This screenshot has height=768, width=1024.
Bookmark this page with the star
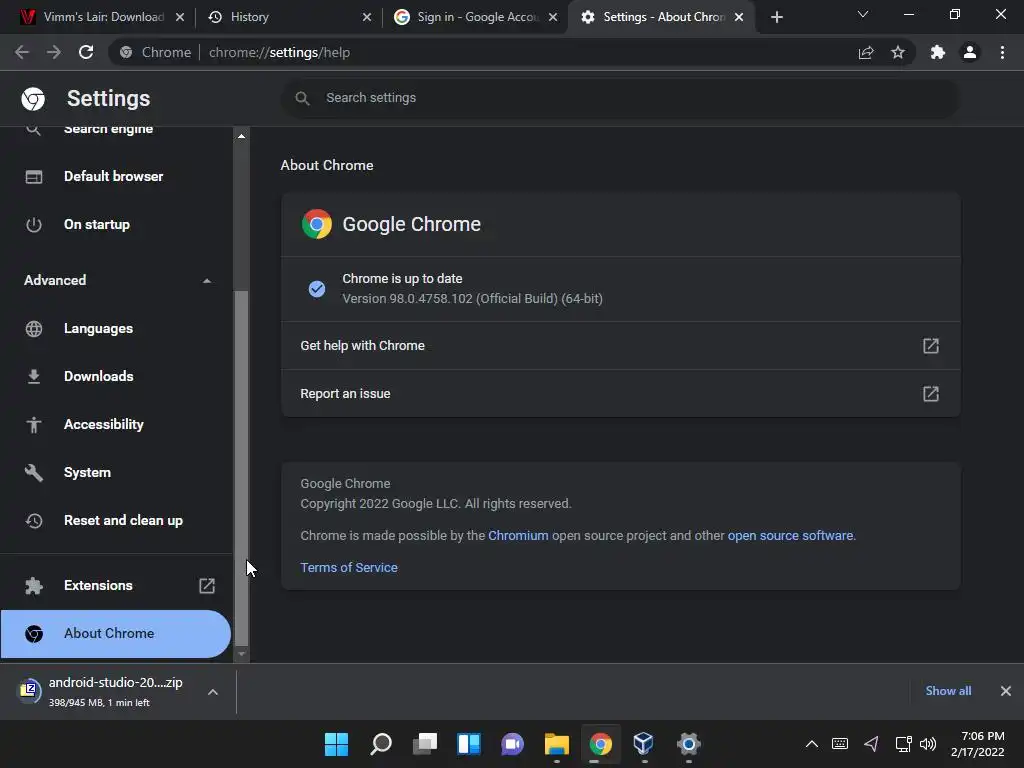click(x=898, y=52)
